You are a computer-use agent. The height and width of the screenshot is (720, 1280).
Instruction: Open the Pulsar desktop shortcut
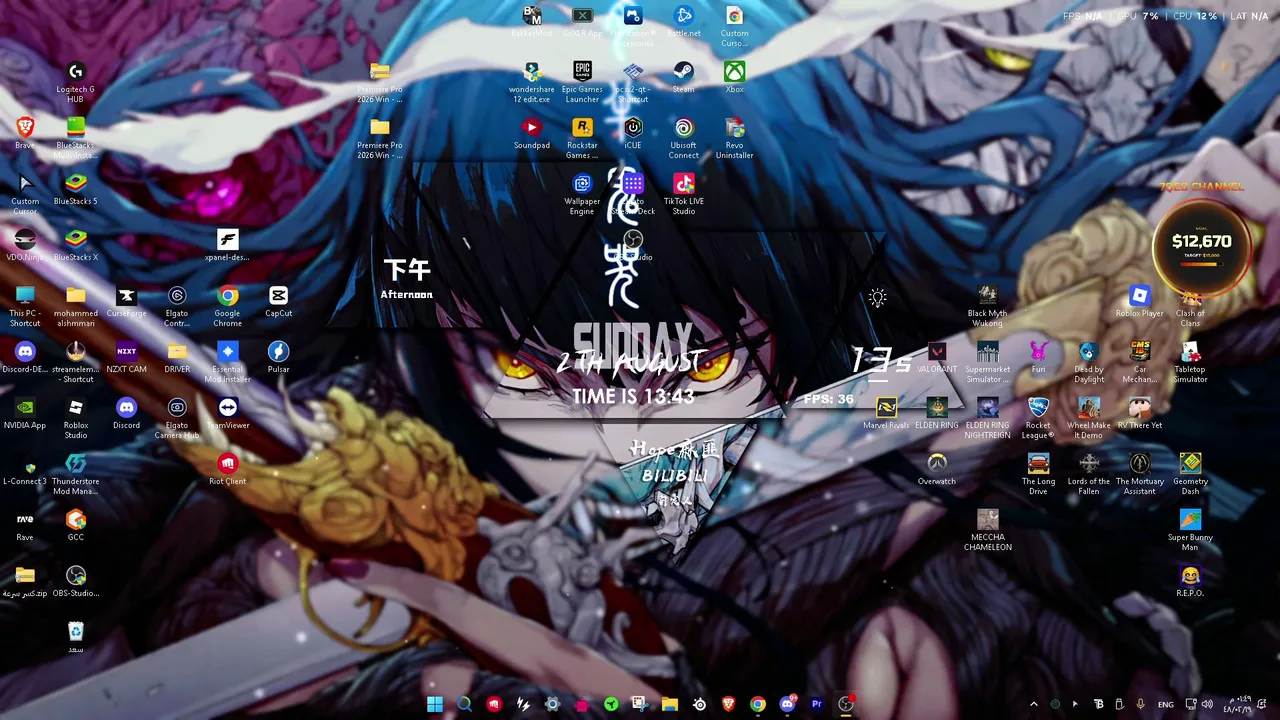click(278, 357)
